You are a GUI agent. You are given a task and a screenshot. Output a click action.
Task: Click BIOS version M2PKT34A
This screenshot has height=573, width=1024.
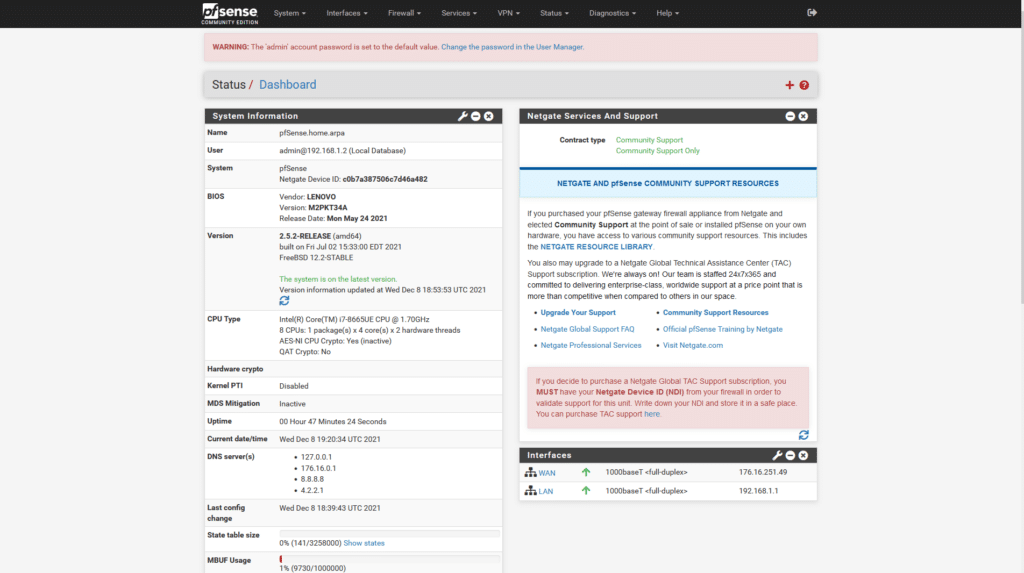pos(328,208)
